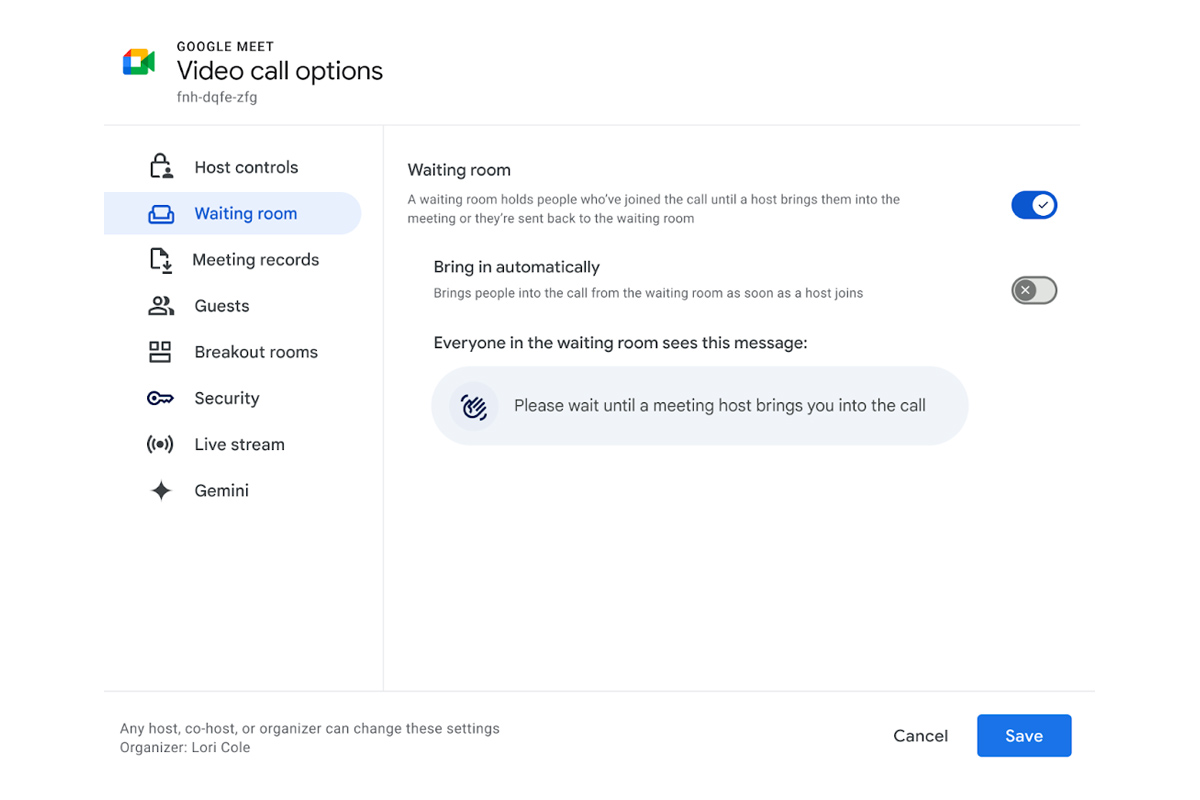Click the waiting room message text
Viewport: 1200px width, 800px height.
[719, 406]
